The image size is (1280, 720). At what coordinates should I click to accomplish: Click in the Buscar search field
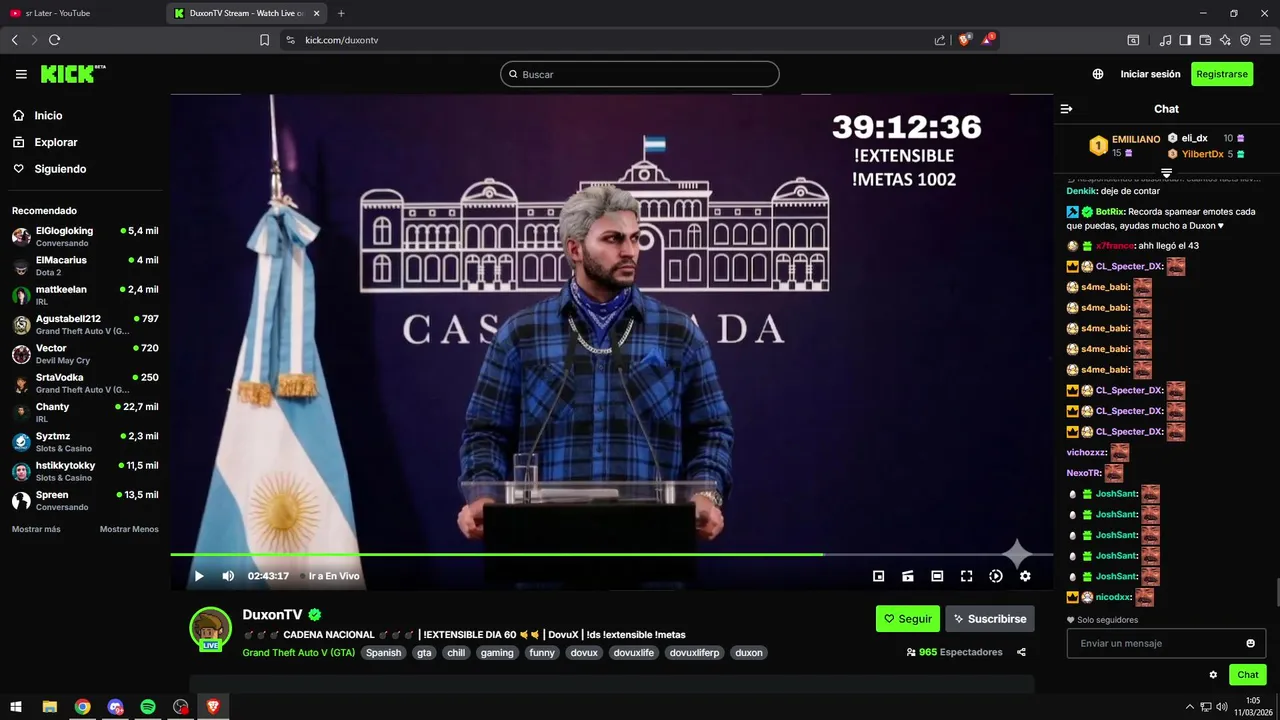point(640,74)
